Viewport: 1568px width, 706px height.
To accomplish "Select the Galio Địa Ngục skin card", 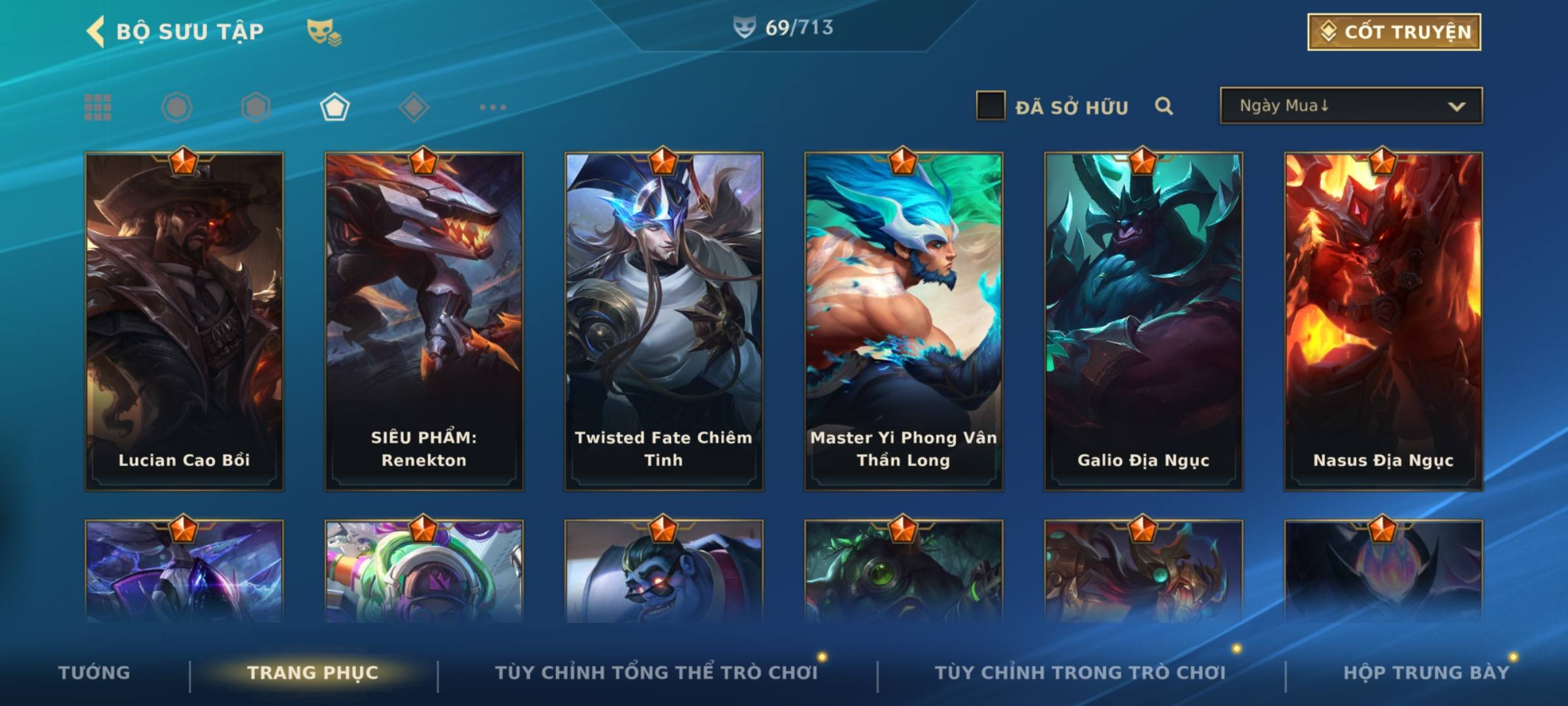I will [1143, 322].
